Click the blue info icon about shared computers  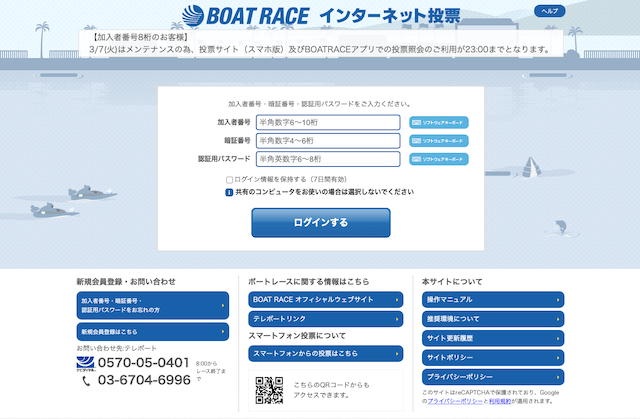coord(229,191)
